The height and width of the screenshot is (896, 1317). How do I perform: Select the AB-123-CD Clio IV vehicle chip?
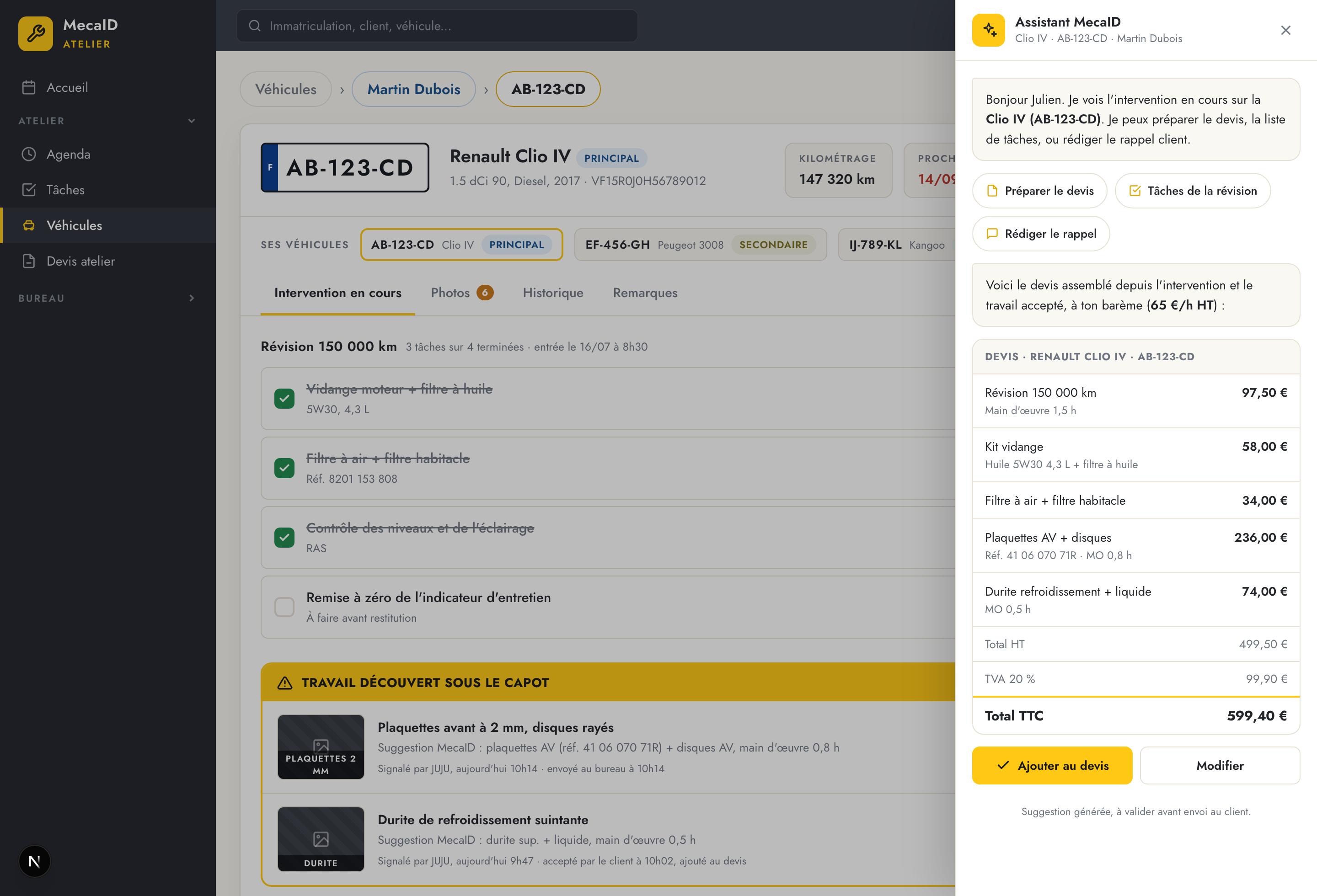(461, 245)
